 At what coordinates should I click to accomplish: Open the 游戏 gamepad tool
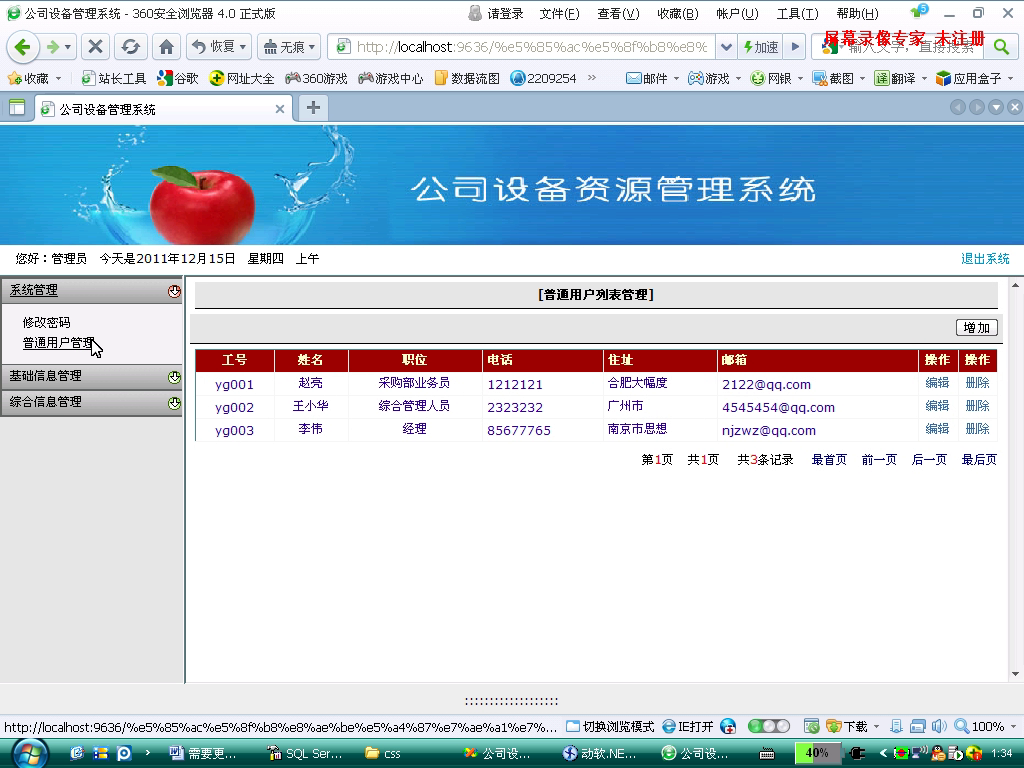pyautogui.click(x=709, y=78)
